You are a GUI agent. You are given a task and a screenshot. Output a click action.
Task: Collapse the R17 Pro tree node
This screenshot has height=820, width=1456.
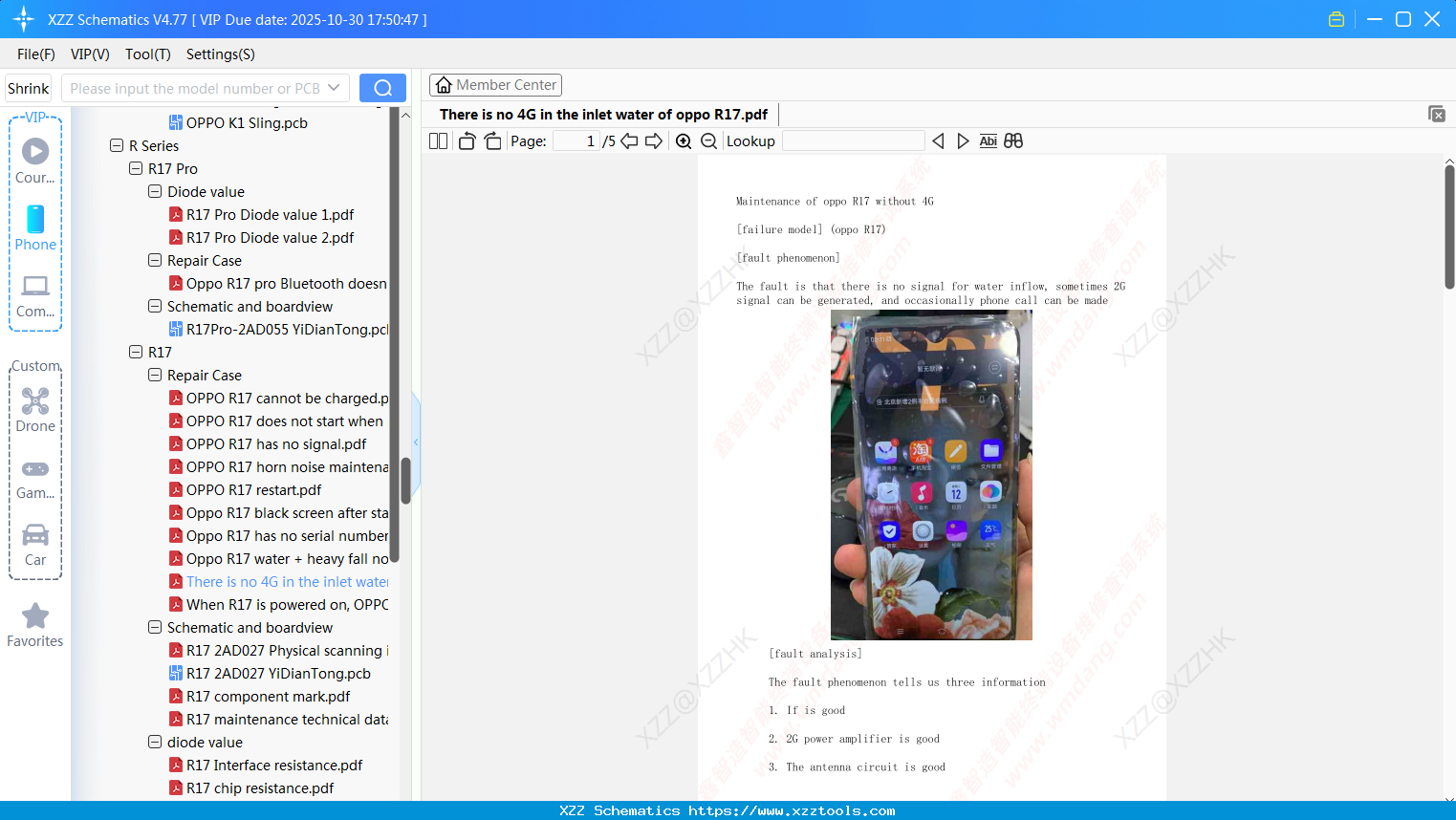[135, 168]
